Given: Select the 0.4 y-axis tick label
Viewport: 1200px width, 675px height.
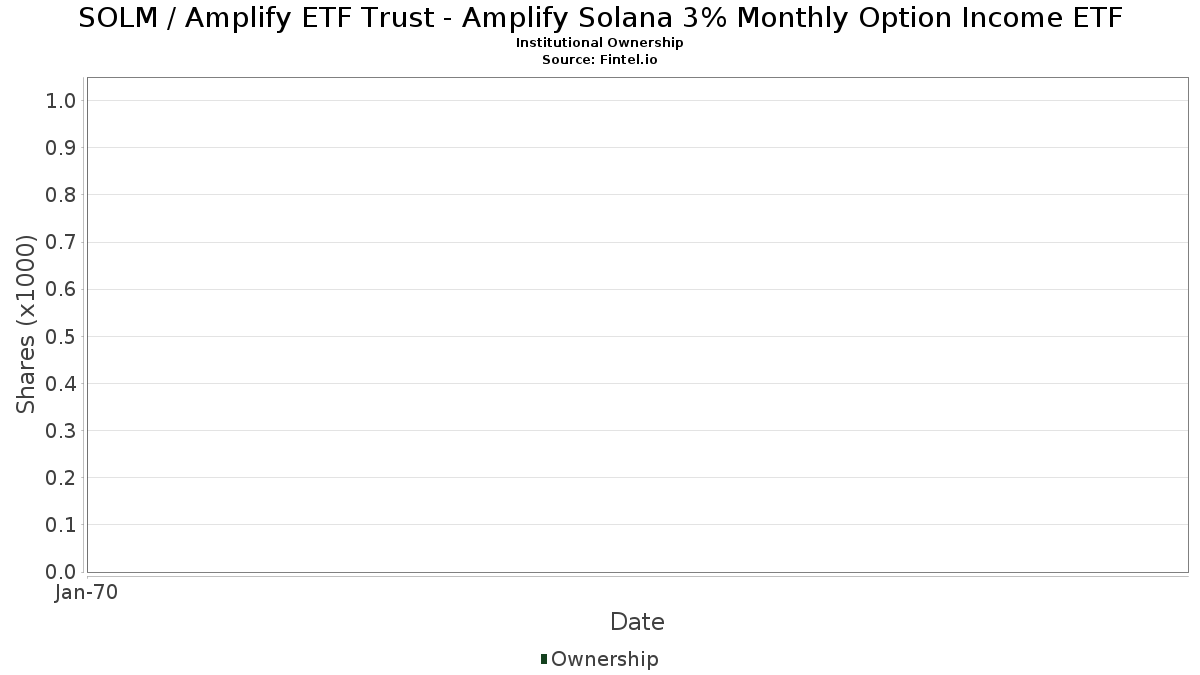Looking at the screenshot, I should point(61,384).
